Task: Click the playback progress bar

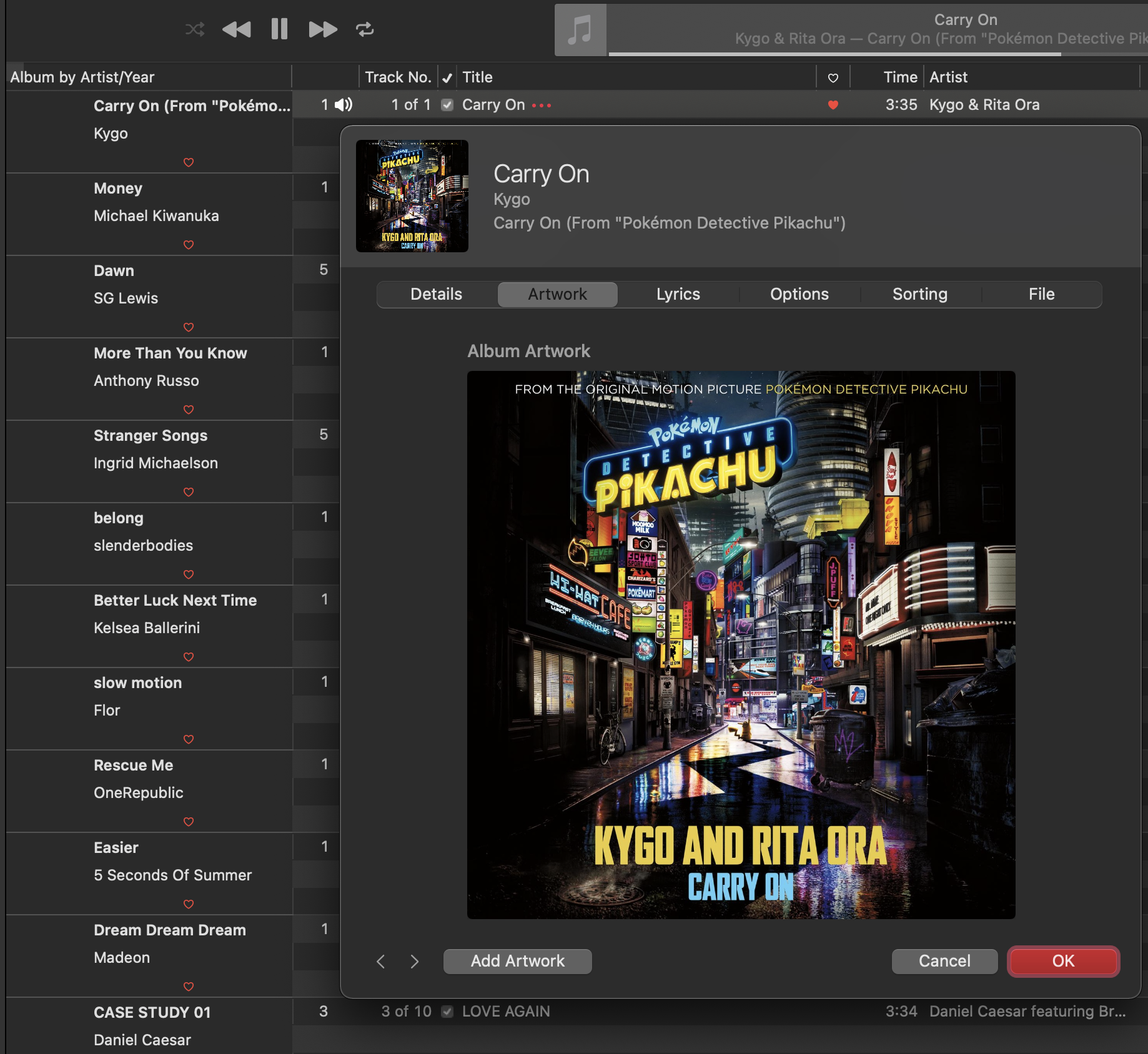Action: click(878, 54)
